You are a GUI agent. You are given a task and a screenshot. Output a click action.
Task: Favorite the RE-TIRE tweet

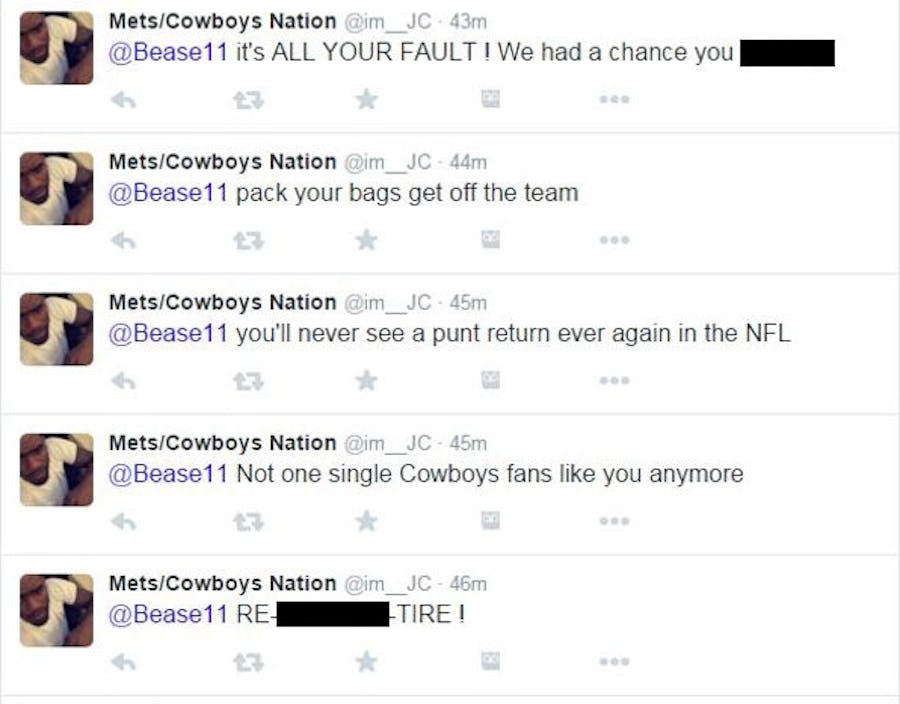[367, 662]
